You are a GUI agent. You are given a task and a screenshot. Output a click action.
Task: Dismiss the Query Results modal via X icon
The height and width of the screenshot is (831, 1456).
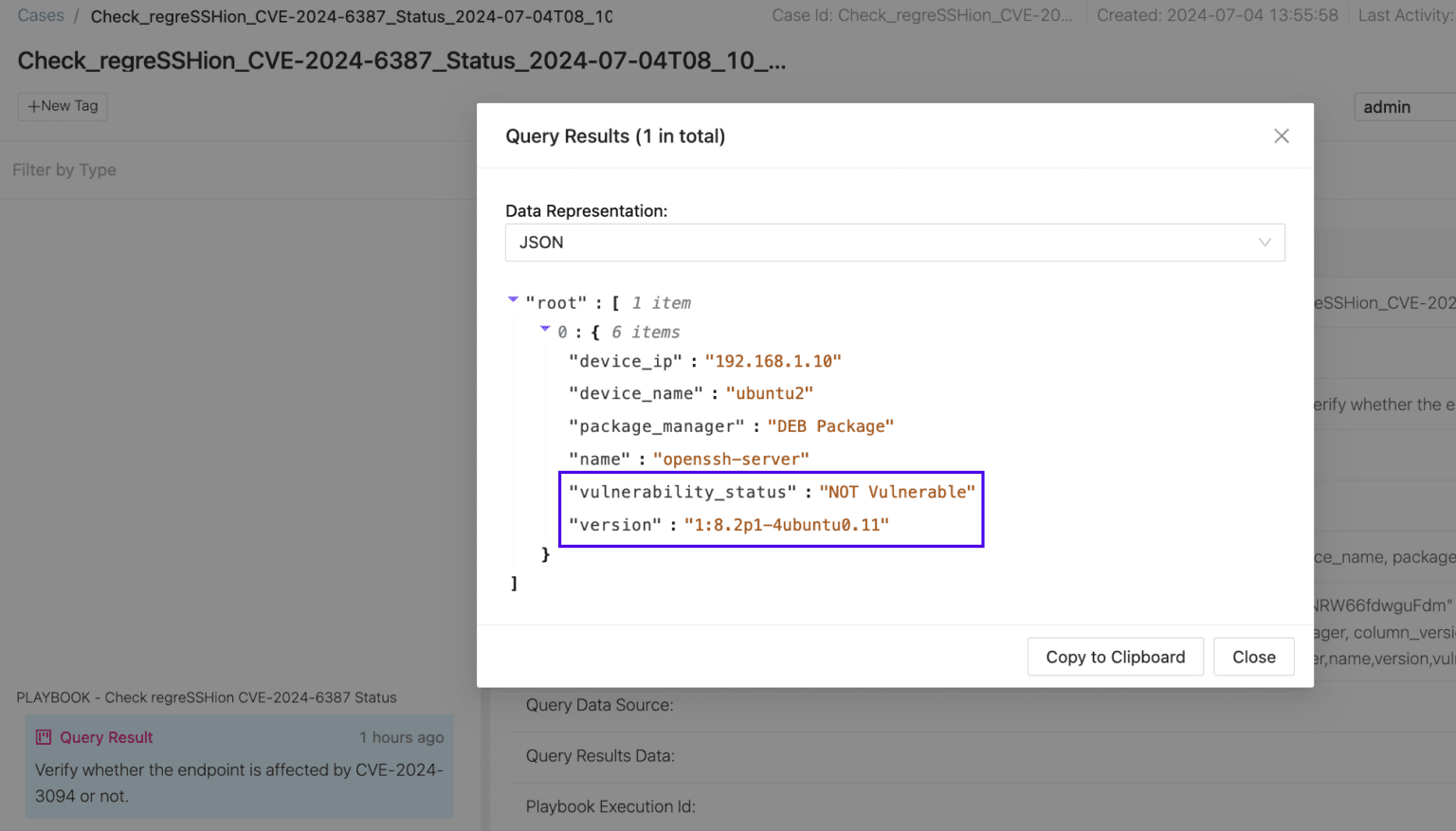click(1281, 135)
